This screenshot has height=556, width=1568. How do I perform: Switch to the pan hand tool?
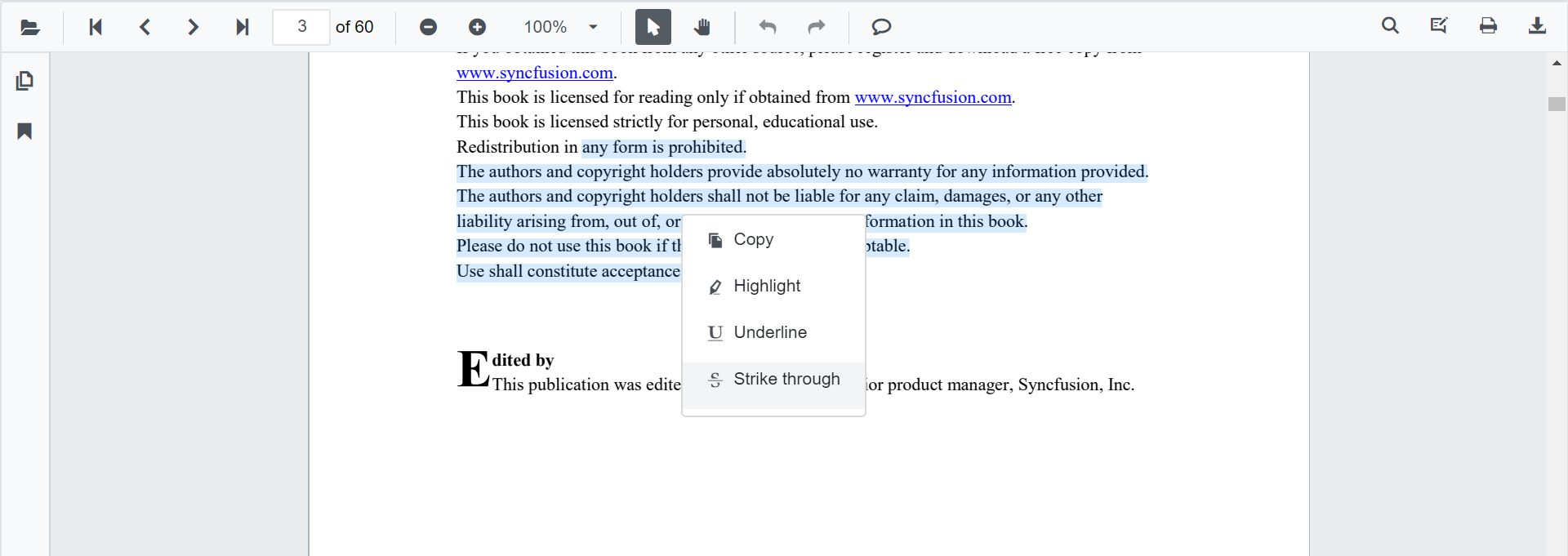(x=702, y=27)
